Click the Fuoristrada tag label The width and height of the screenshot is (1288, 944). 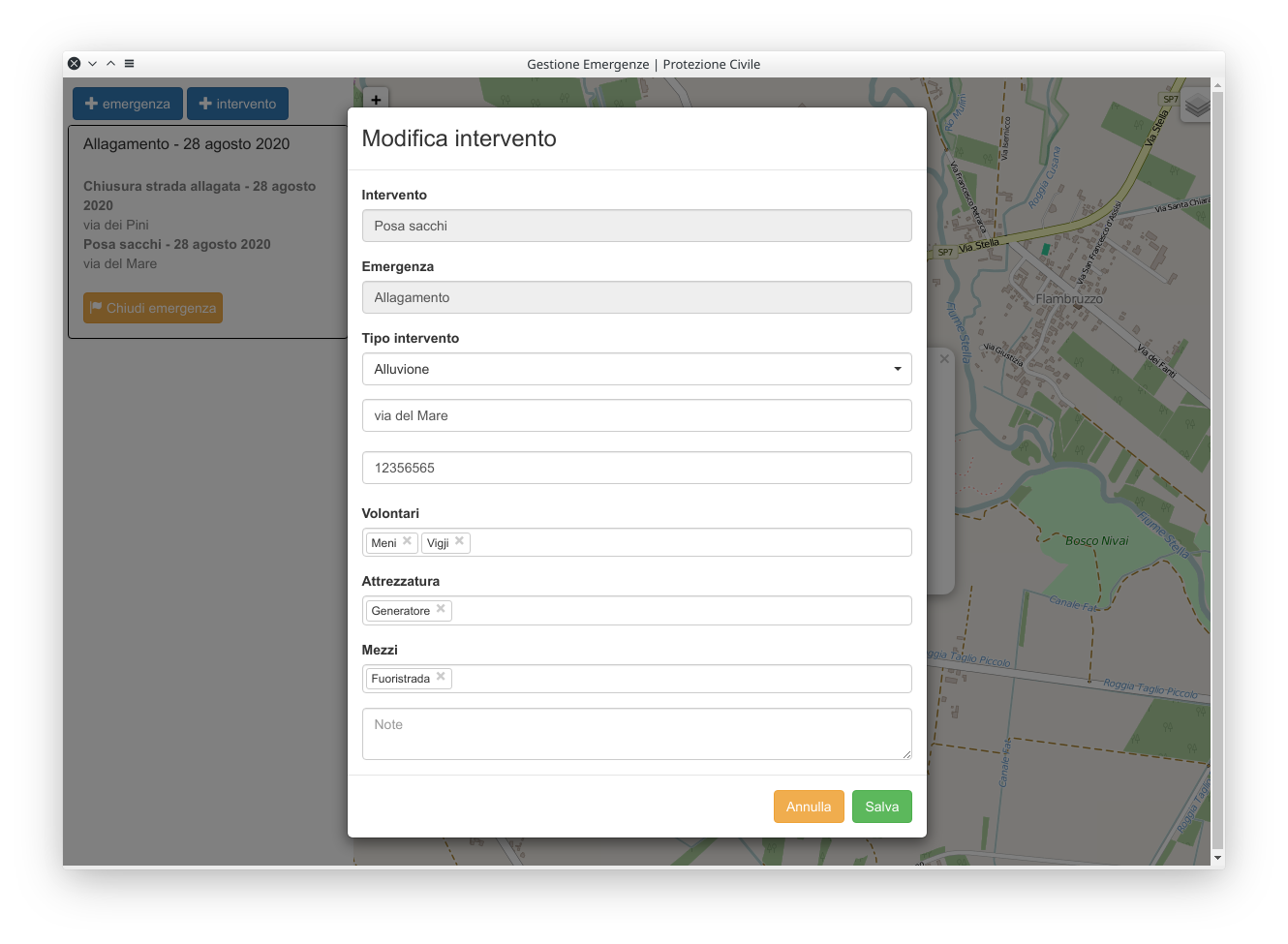click(x=400, y=679)
